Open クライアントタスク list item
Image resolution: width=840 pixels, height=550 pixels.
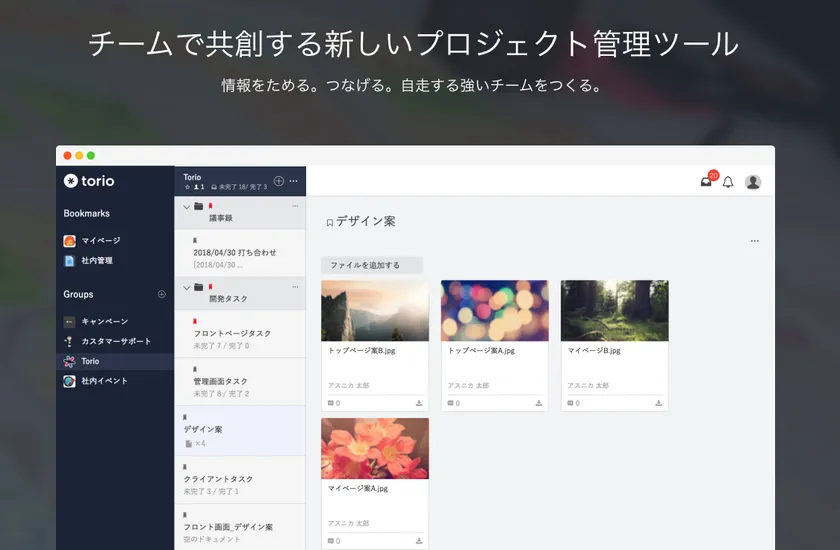click(x=218, y=479)
